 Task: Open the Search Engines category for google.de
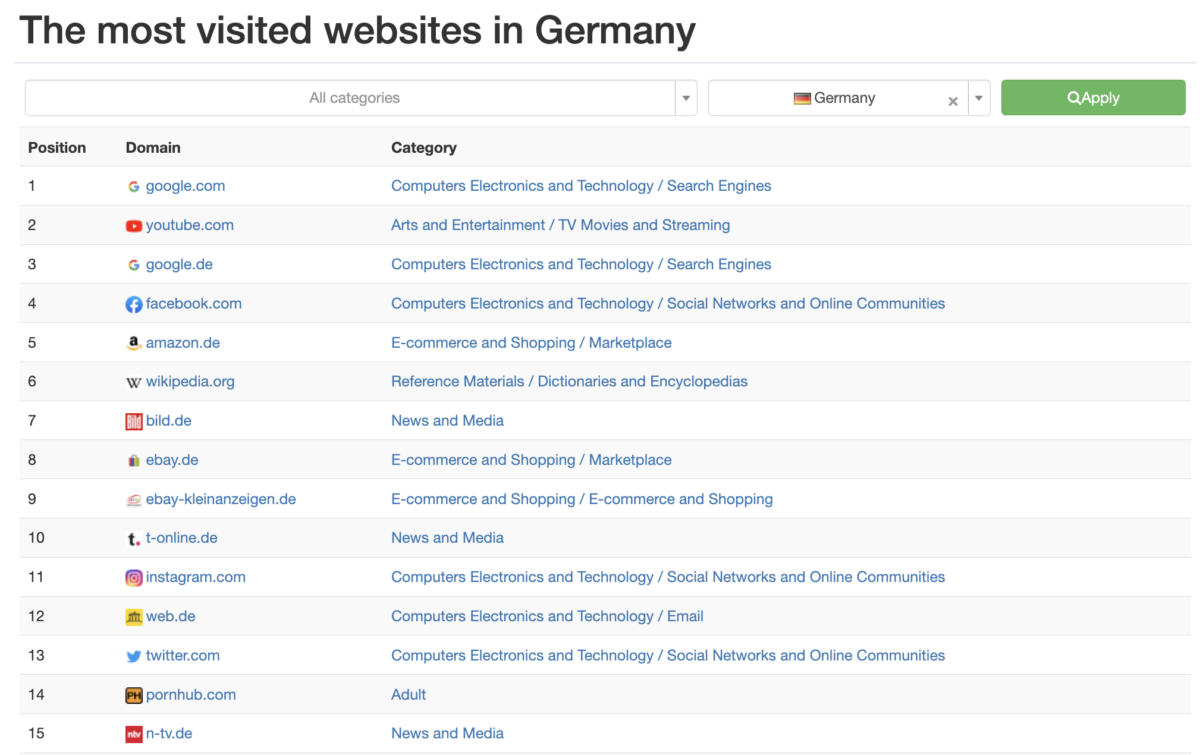point(581,264)
